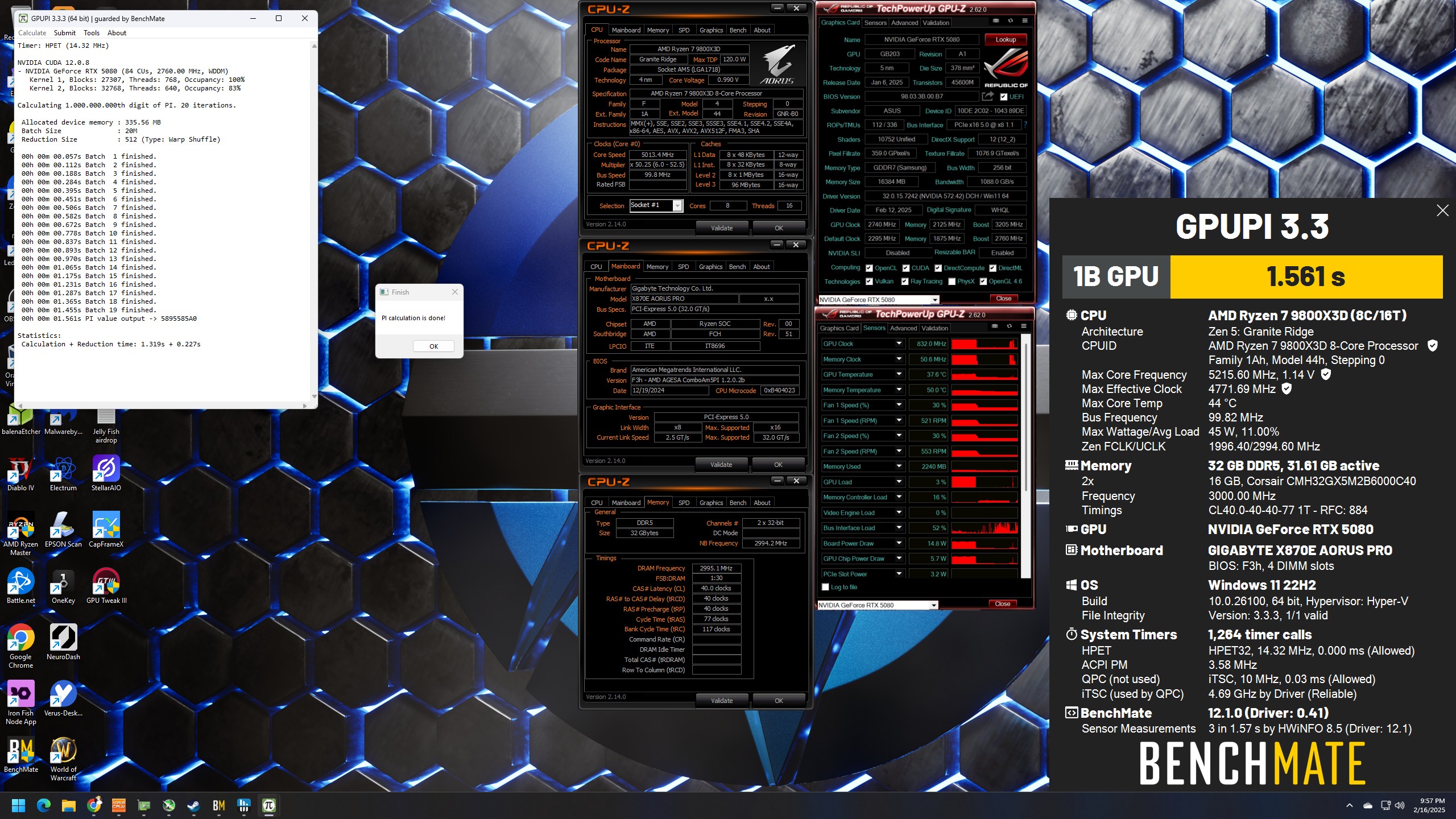
Task: Toggle the Ray Tracing checkbox in GPU-Z
Action: [x=904, y=282]
